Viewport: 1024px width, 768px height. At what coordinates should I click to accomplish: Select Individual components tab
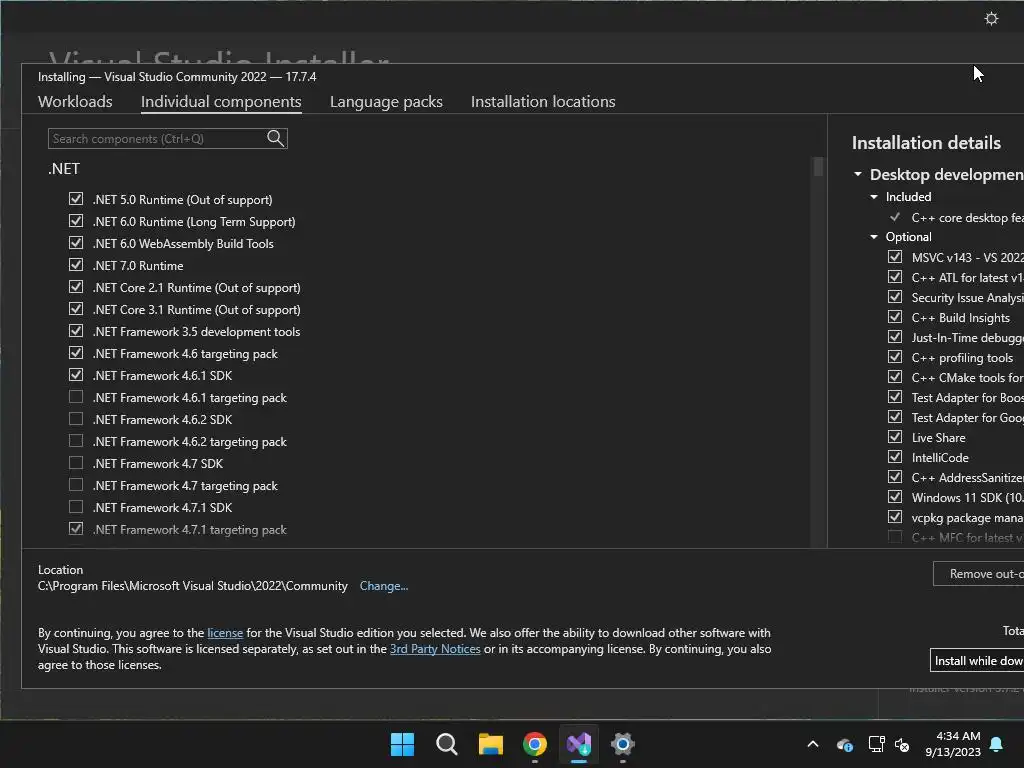click(221, 101)
